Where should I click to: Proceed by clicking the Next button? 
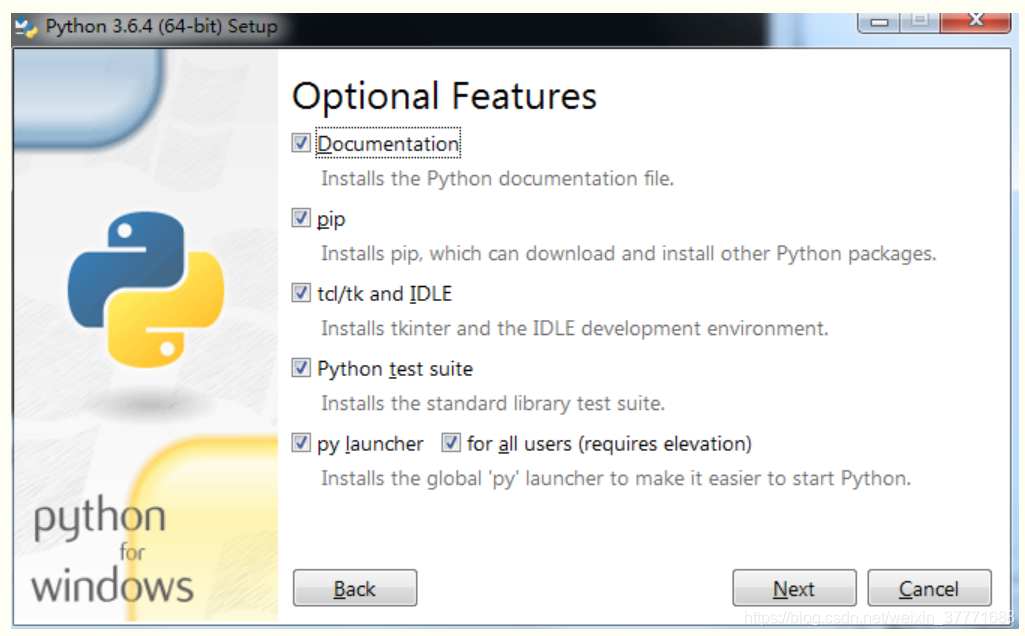(x=794, y=588)
